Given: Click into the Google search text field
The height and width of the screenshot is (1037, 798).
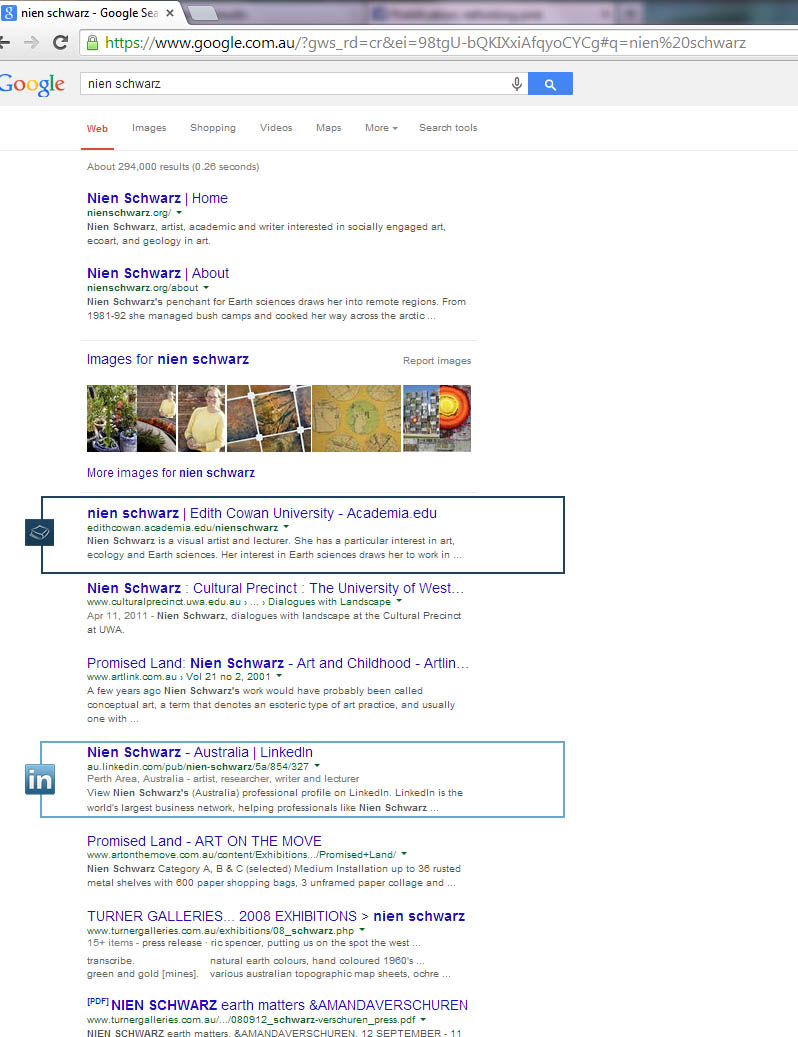Looking at the screenshot, I should click(296, 84).
